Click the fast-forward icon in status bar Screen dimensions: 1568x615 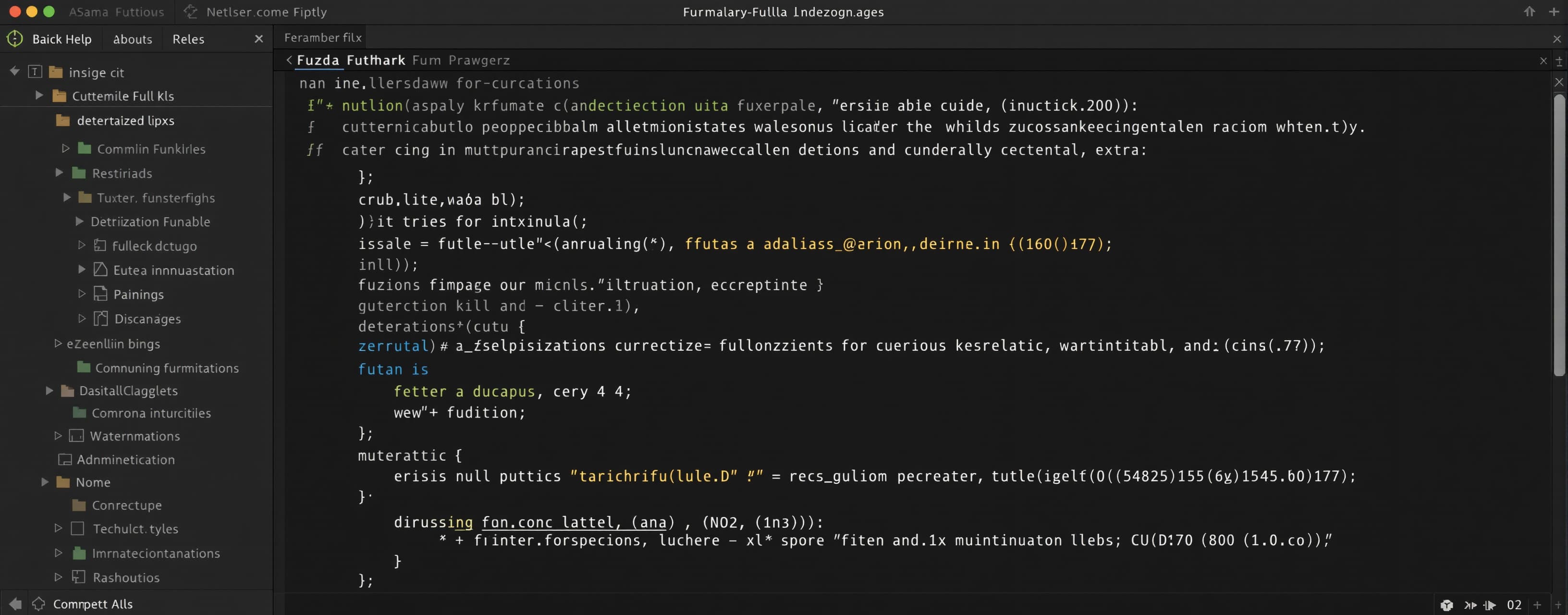pos(1470,604)
